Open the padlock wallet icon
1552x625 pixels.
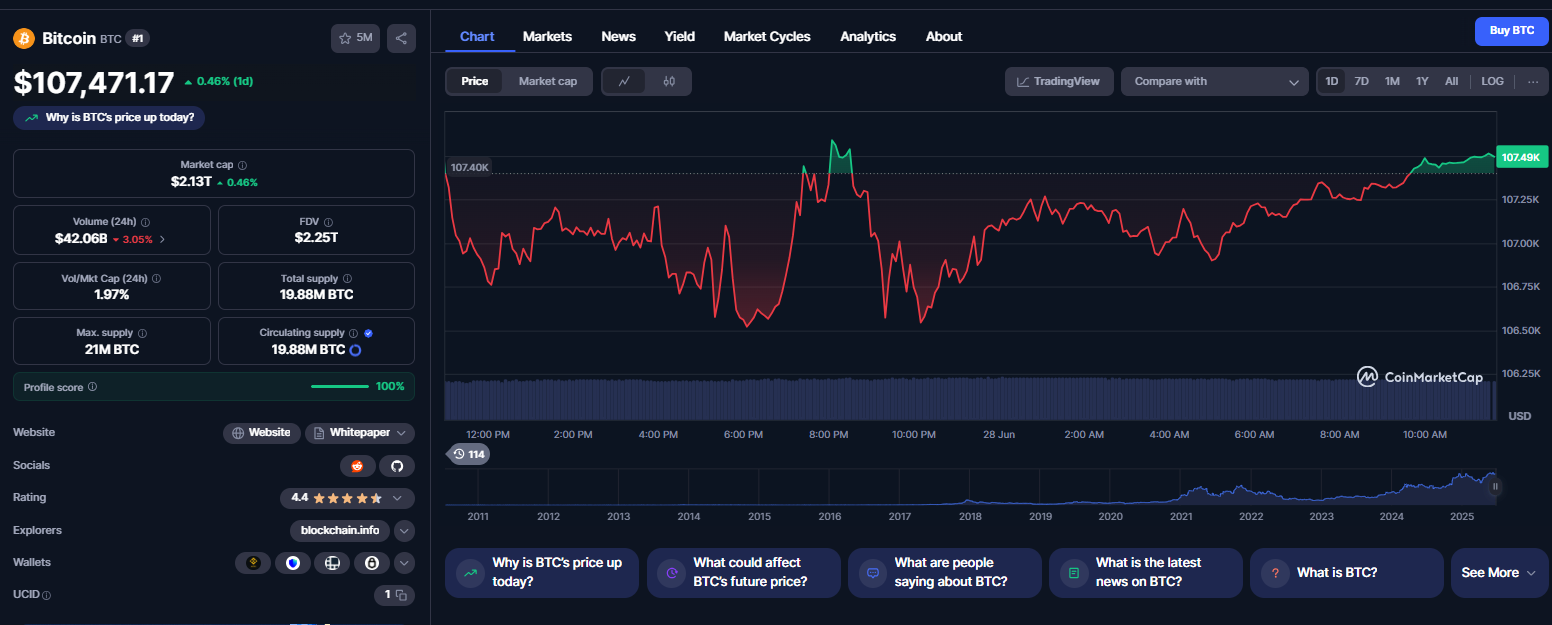pos(372,563)
